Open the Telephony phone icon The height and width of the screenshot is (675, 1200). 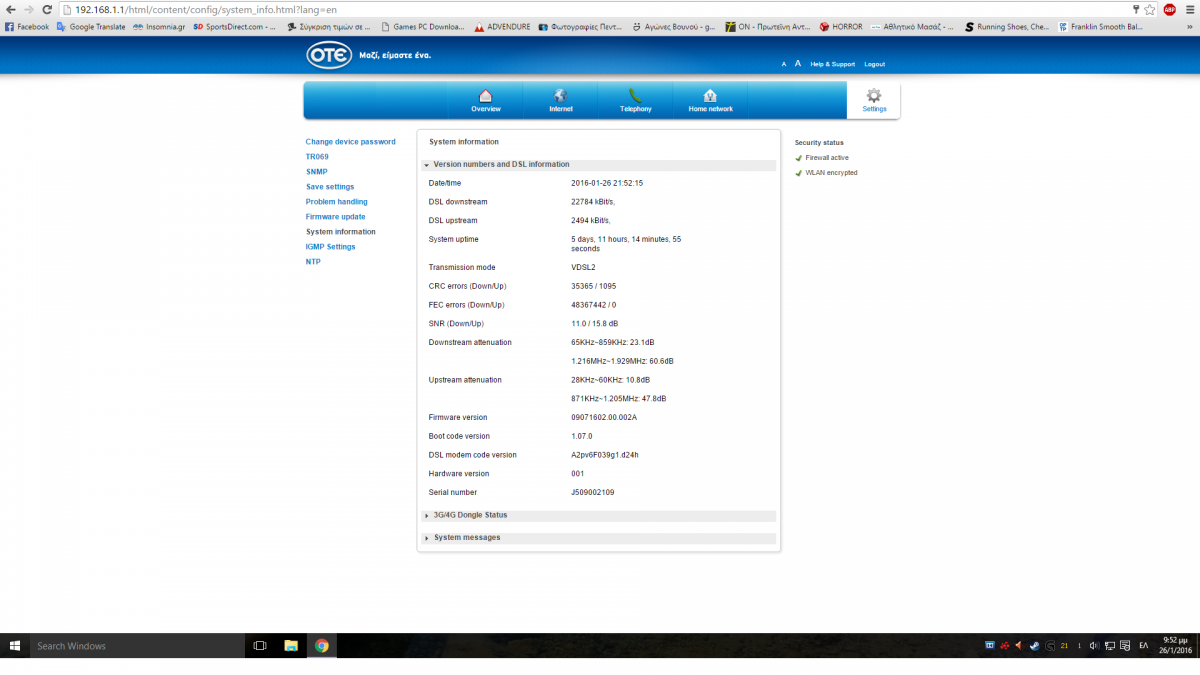point(635,96)
